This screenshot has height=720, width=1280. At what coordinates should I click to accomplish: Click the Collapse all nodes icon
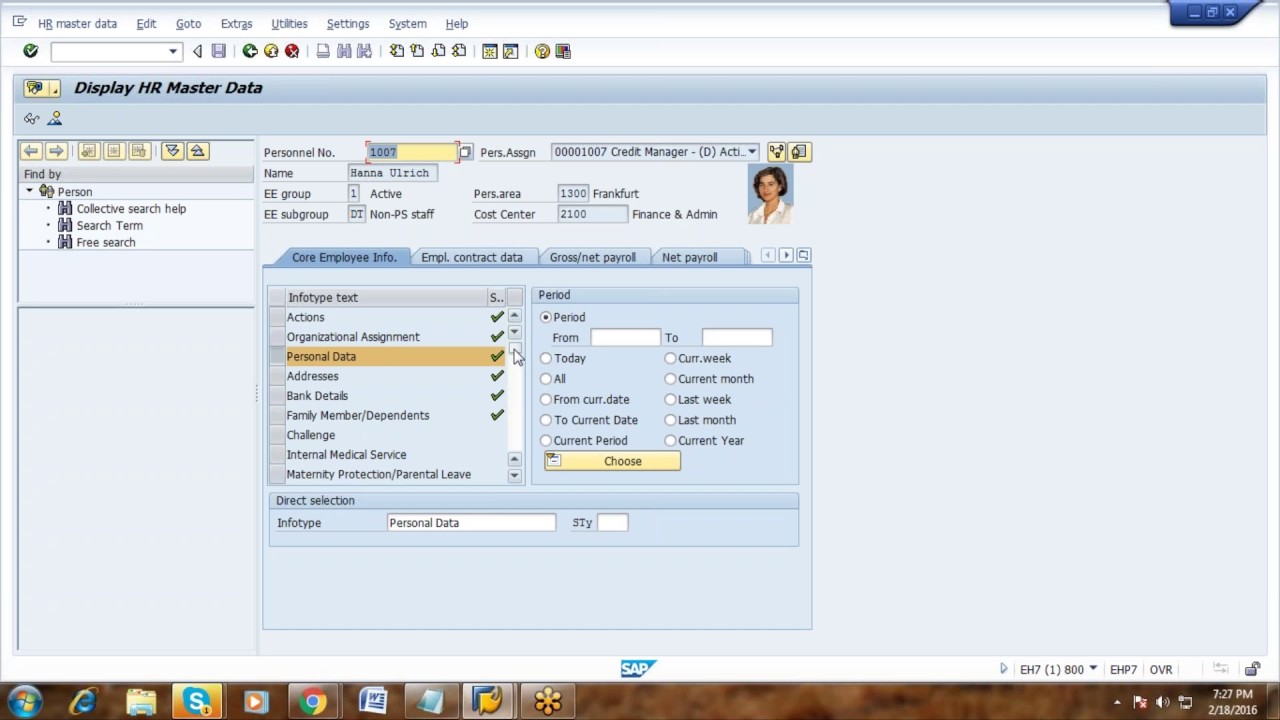(x=198, y=151)
